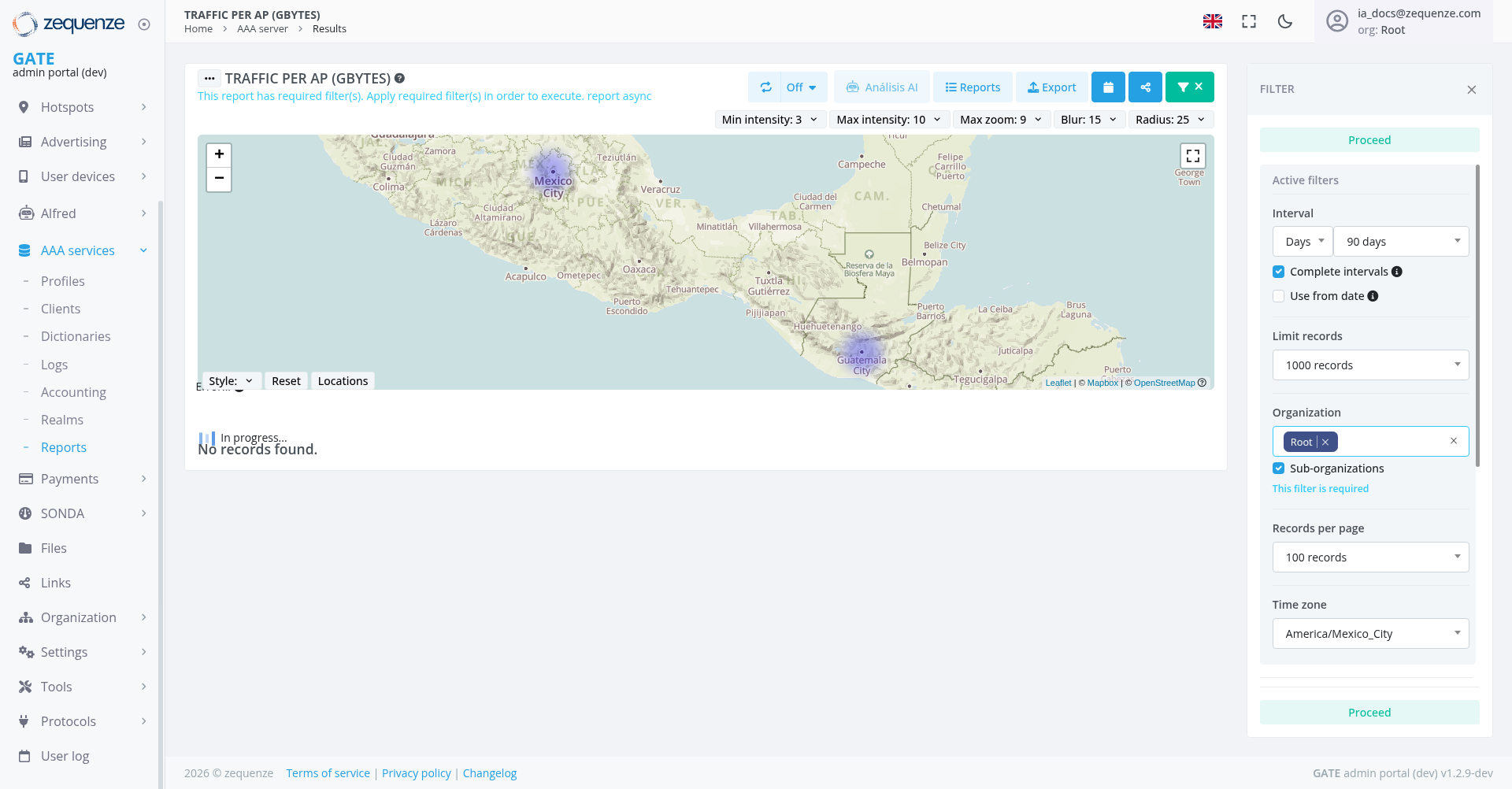This screenshot has width=1512, height=789.
Task: Click the blue share icon button
Action: (x=1146, y=87)
